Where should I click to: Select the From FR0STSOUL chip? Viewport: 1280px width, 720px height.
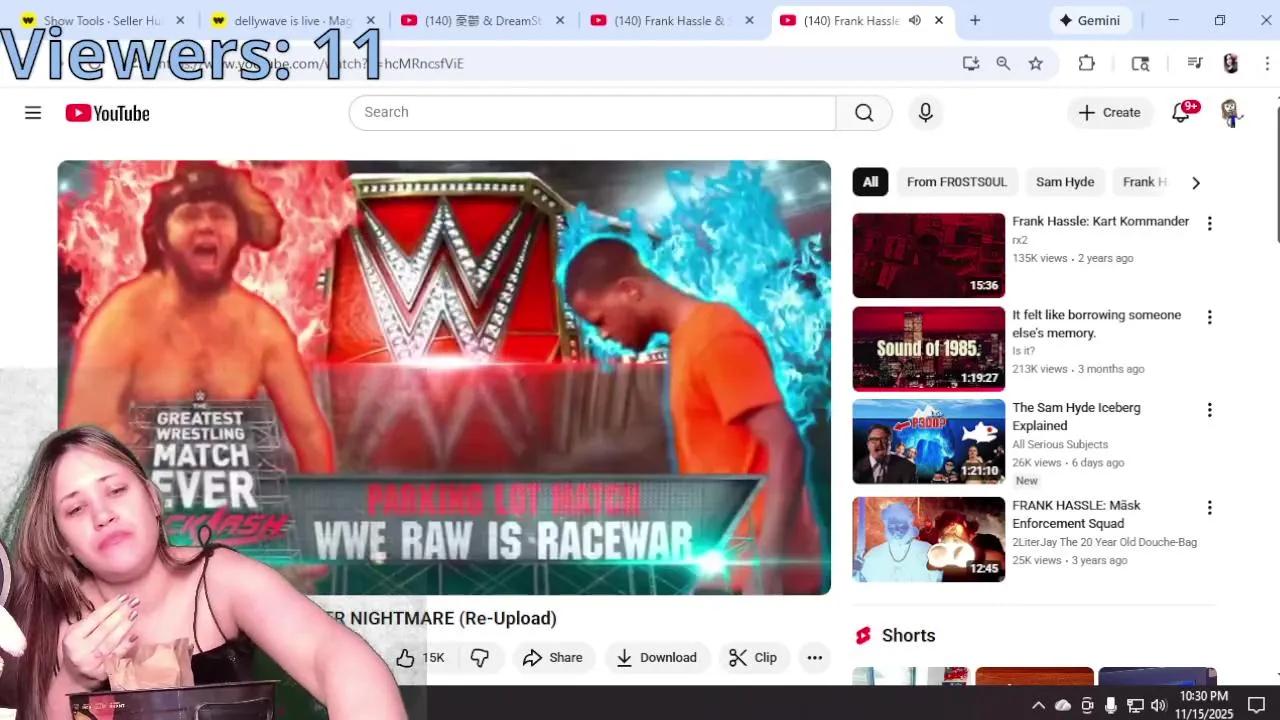(957, 182)
